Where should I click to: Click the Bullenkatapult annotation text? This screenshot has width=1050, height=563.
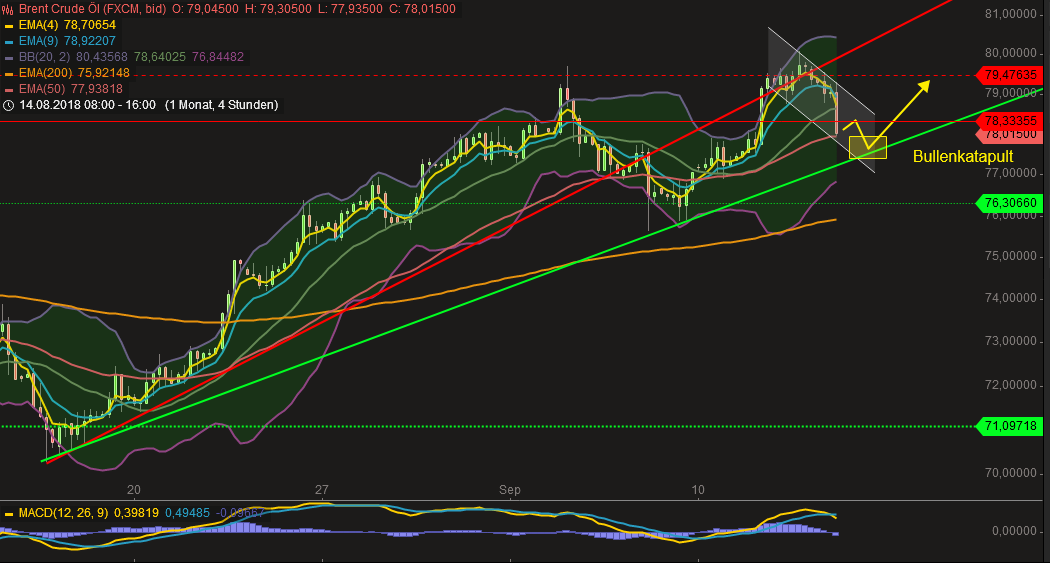tap(963, 157)
